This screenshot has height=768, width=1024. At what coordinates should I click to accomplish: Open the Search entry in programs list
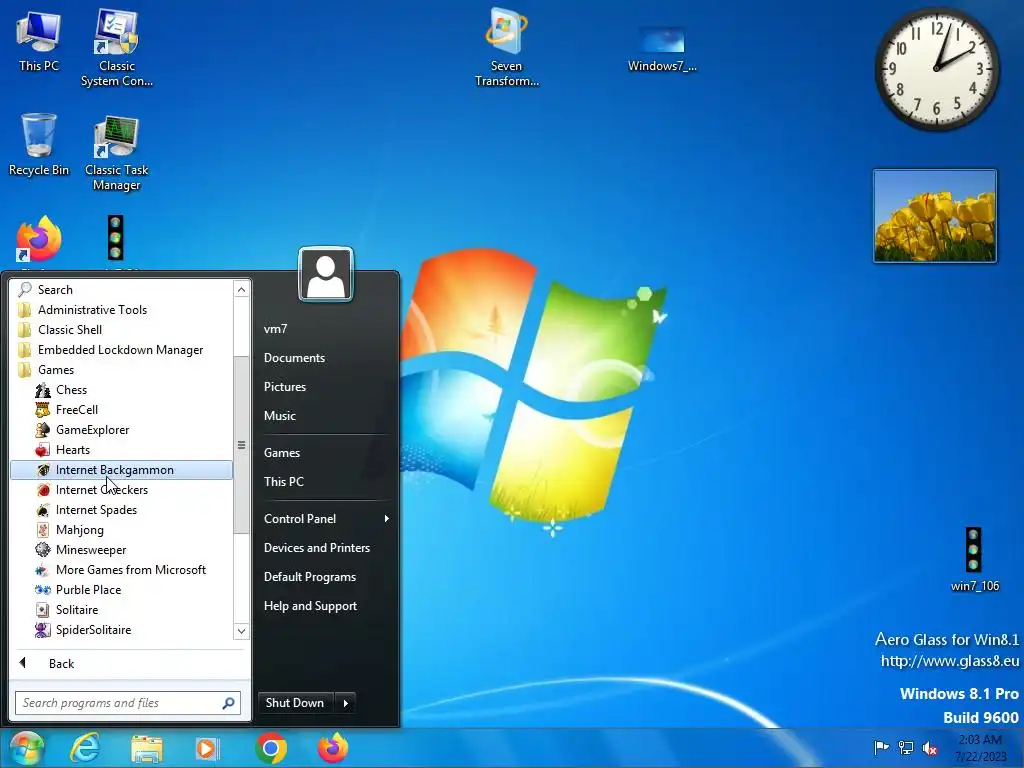click(x=121, y=290)
